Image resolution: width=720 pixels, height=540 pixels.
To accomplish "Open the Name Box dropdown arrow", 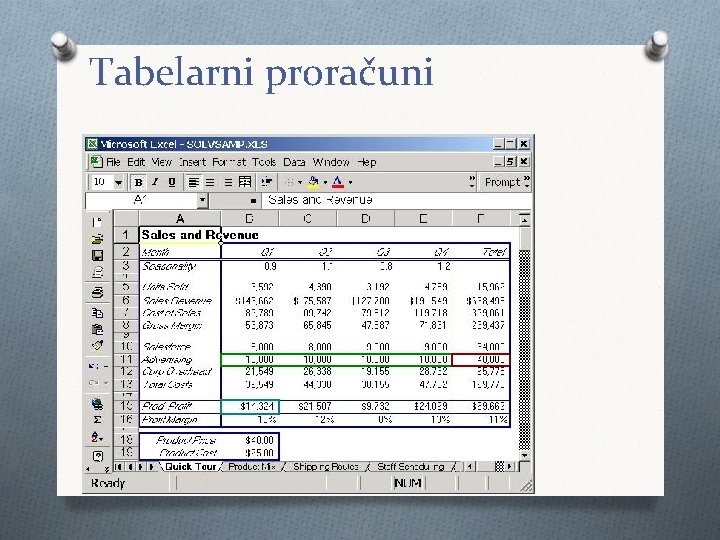I will tap(202, 200).
